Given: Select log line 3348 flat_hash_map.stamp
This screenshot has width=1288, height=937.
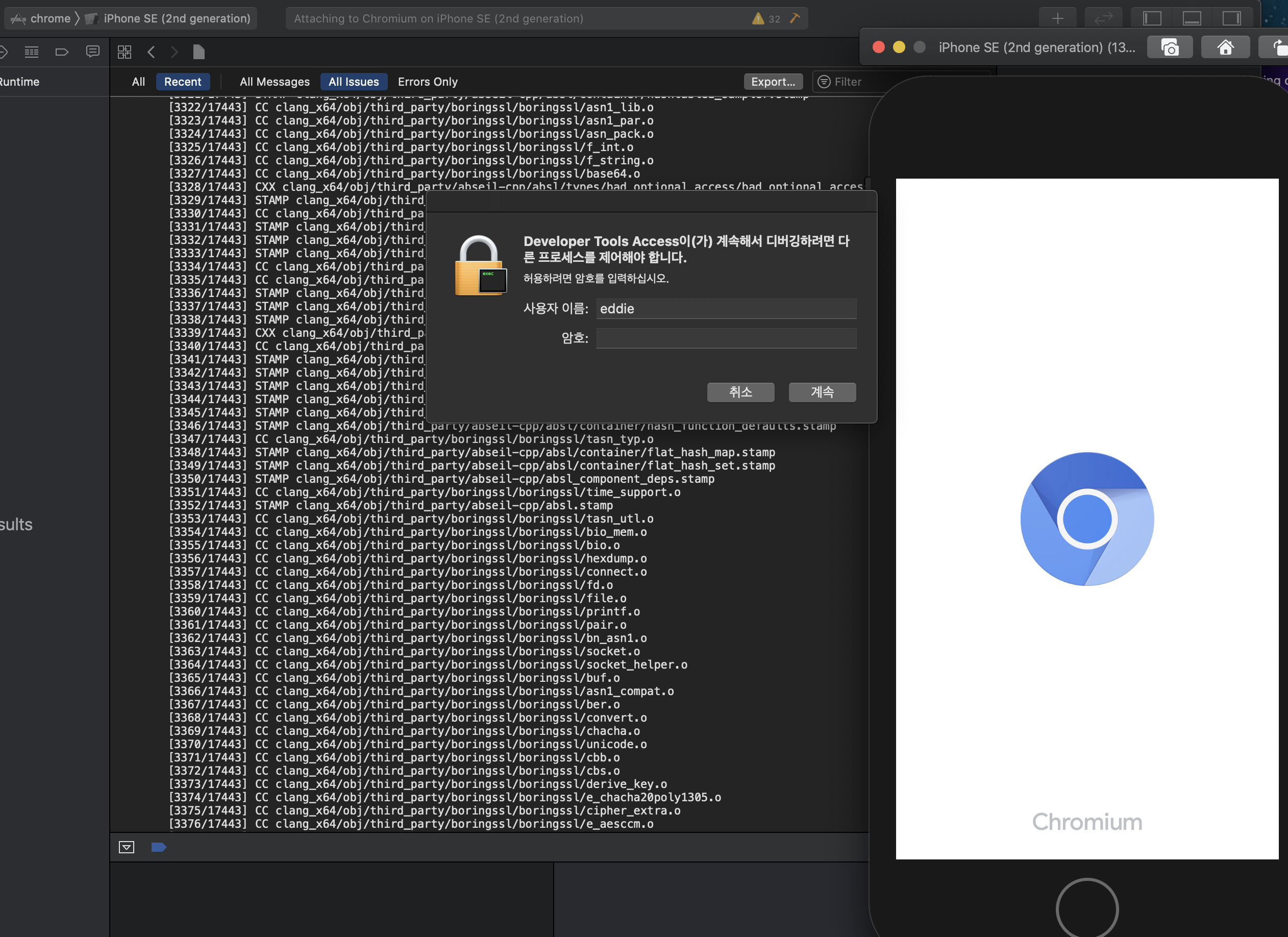Looking at the screenshot, I should pos(472,453).
